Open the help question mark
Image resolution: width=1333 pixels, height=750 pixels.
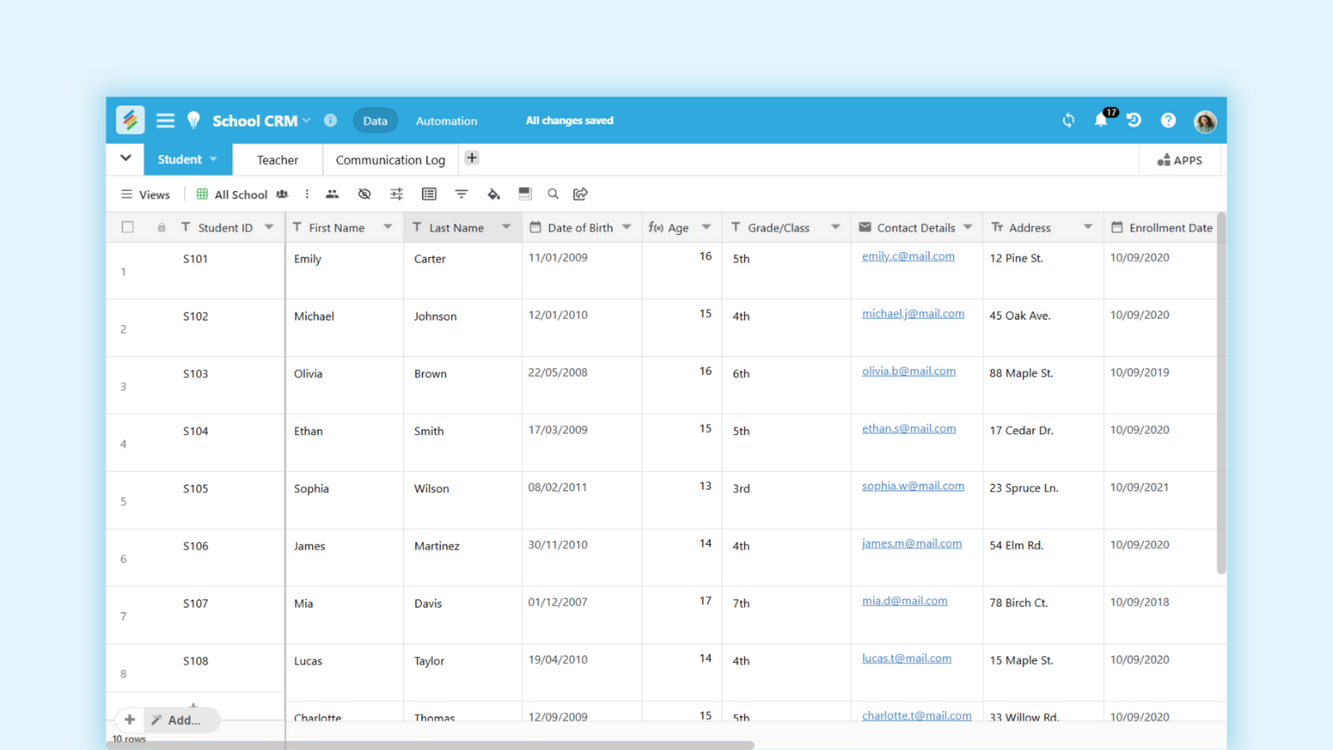1168,120
